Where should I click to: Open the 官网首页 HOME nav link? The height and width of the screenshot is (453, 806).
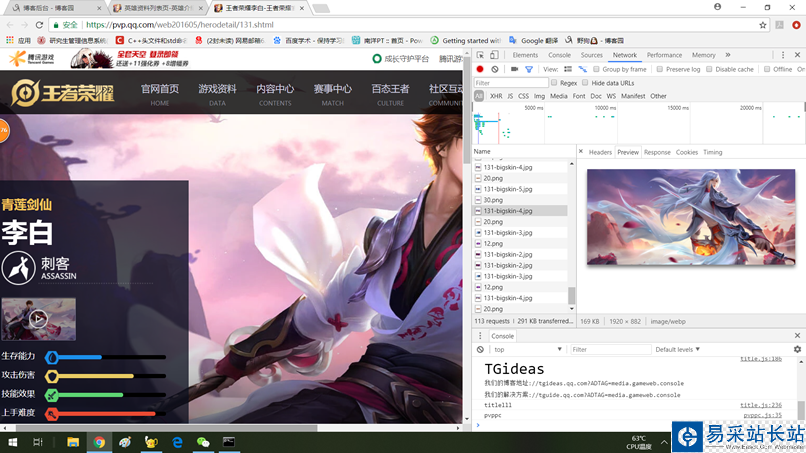(160, 94)
